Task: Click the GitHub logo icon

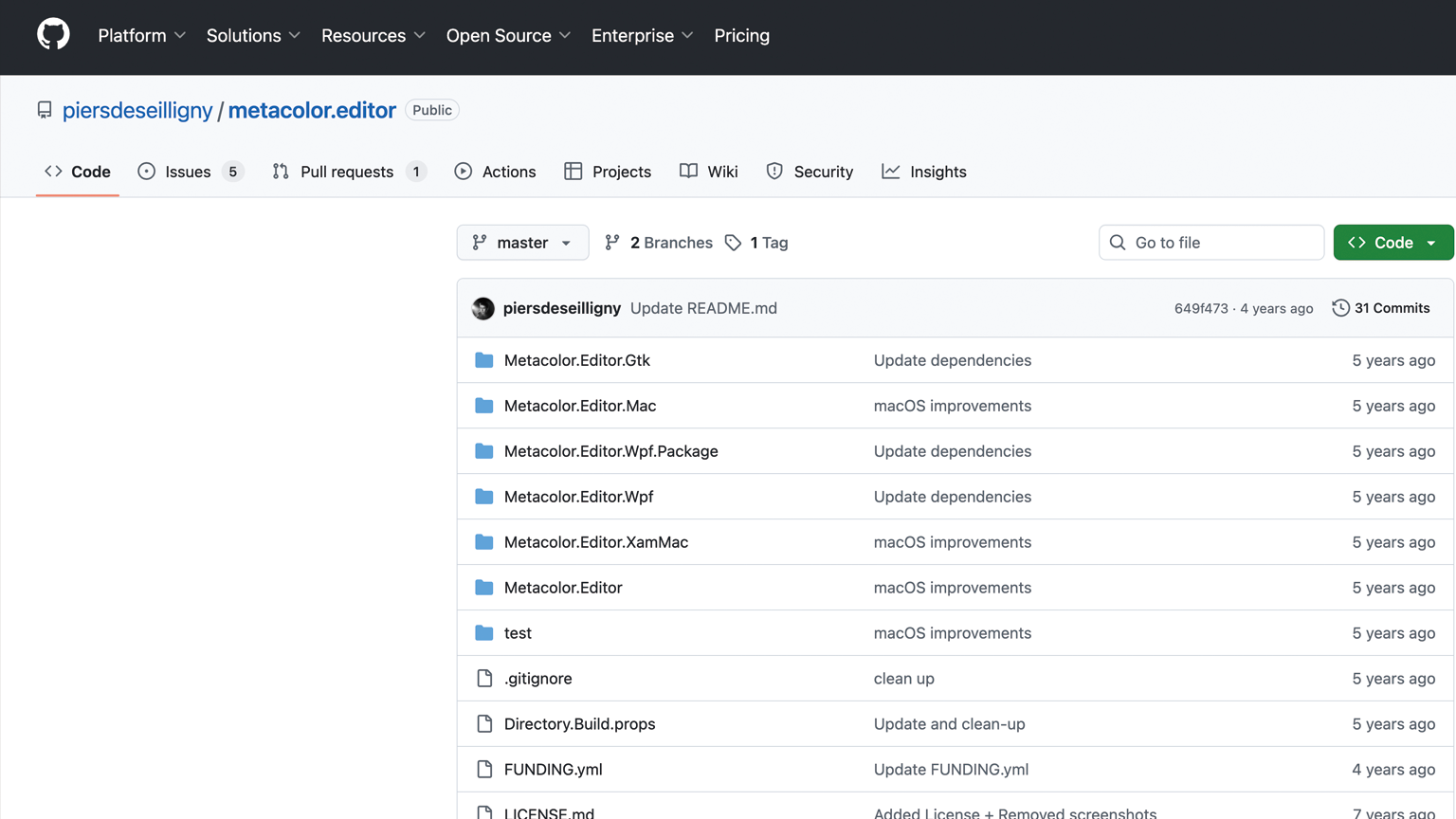Action: tap(53, 35)
